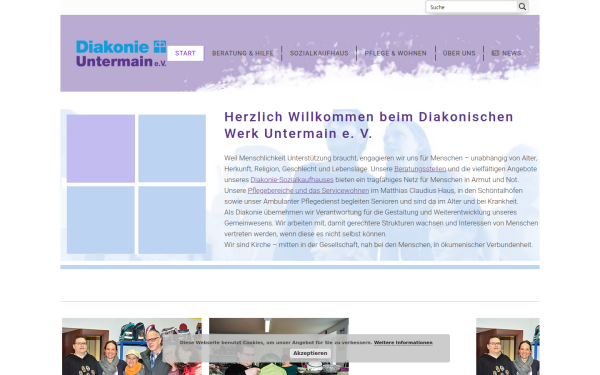This screenshot has width=600, height=375.
Task: Click the Diakonie Untermain e.V. logo
Action: pyautogui.click(x=121, y=53)
